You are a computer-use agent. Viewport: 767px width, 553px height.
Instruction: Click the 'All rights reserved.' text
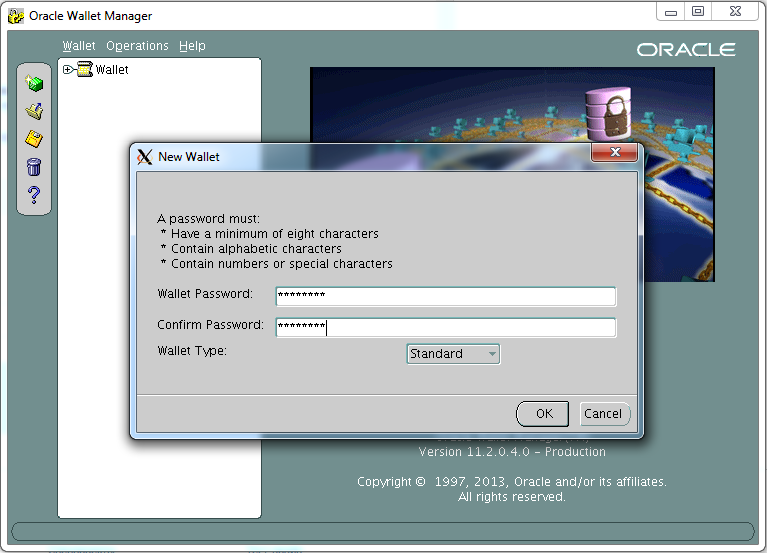[512, 497]
